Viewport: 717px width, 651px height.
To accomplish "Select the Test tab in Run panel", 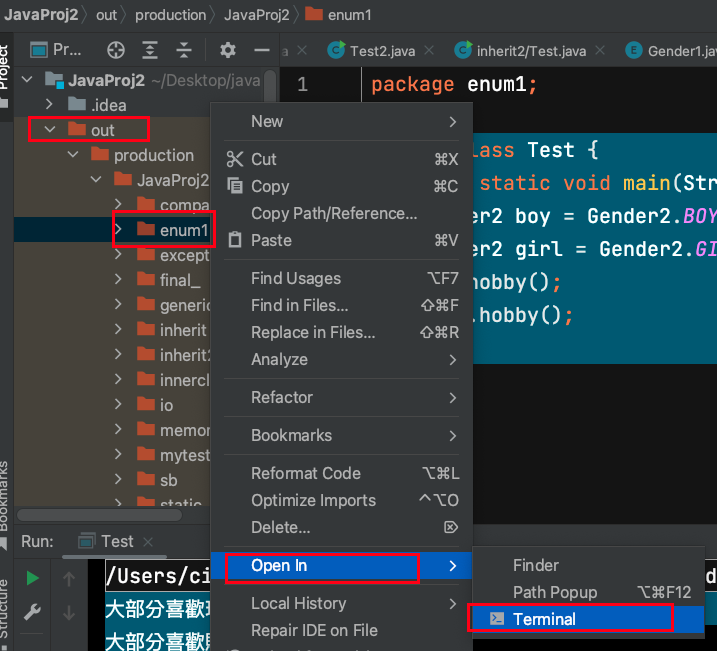I will (x=116, y=541).
